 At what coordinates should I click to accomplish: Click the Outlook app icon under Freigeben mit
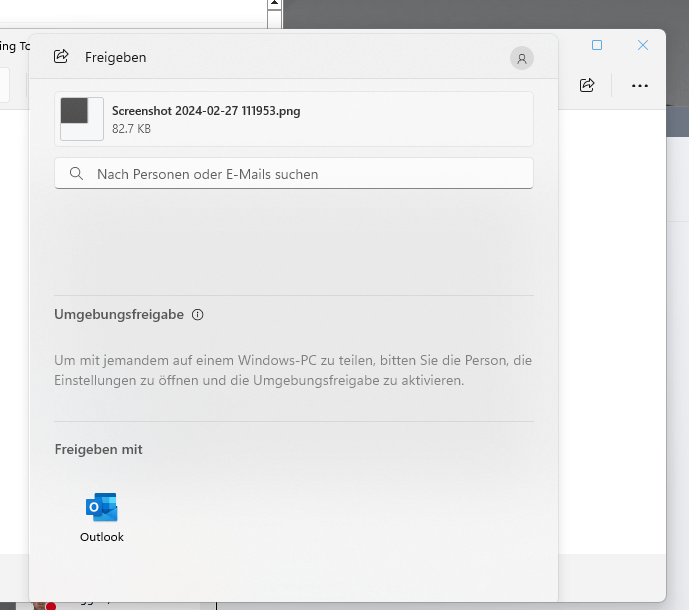click(102, 507)
